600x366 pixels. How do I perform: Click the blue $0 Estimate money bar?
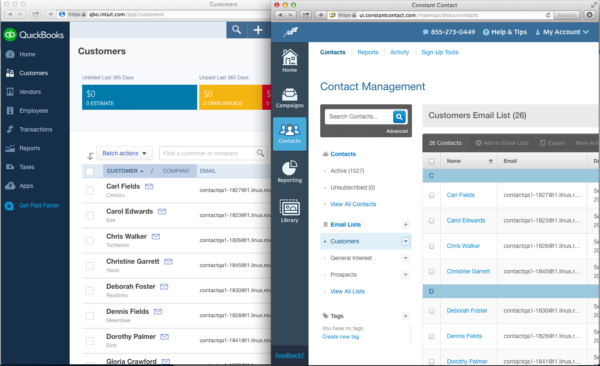[139, 97]
